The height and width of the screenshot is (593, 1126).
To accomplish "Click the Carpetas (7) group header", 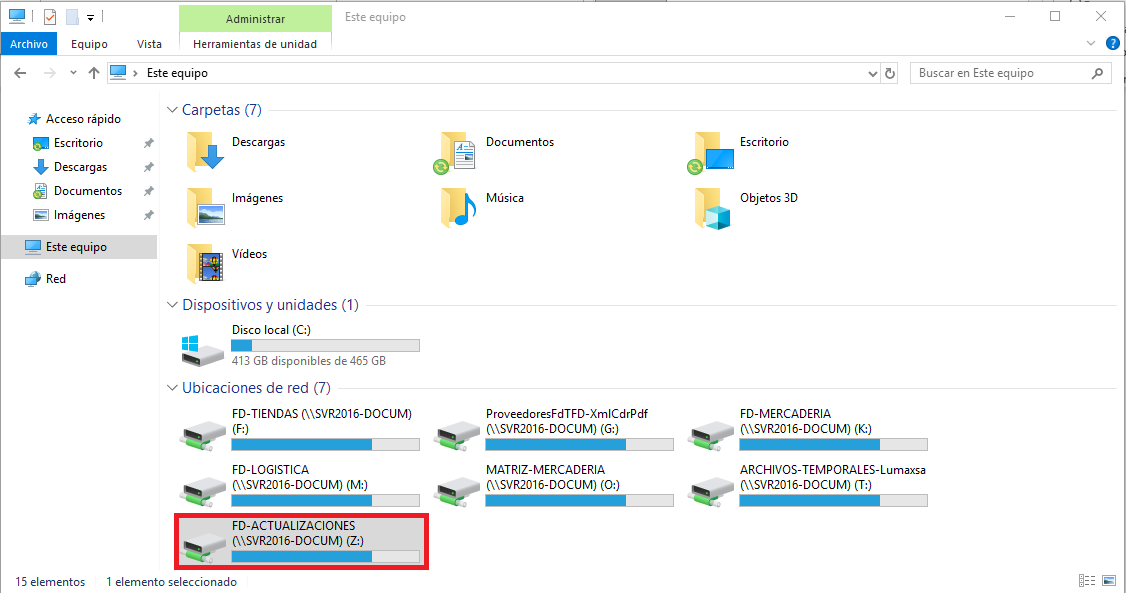I will point(221,110).
